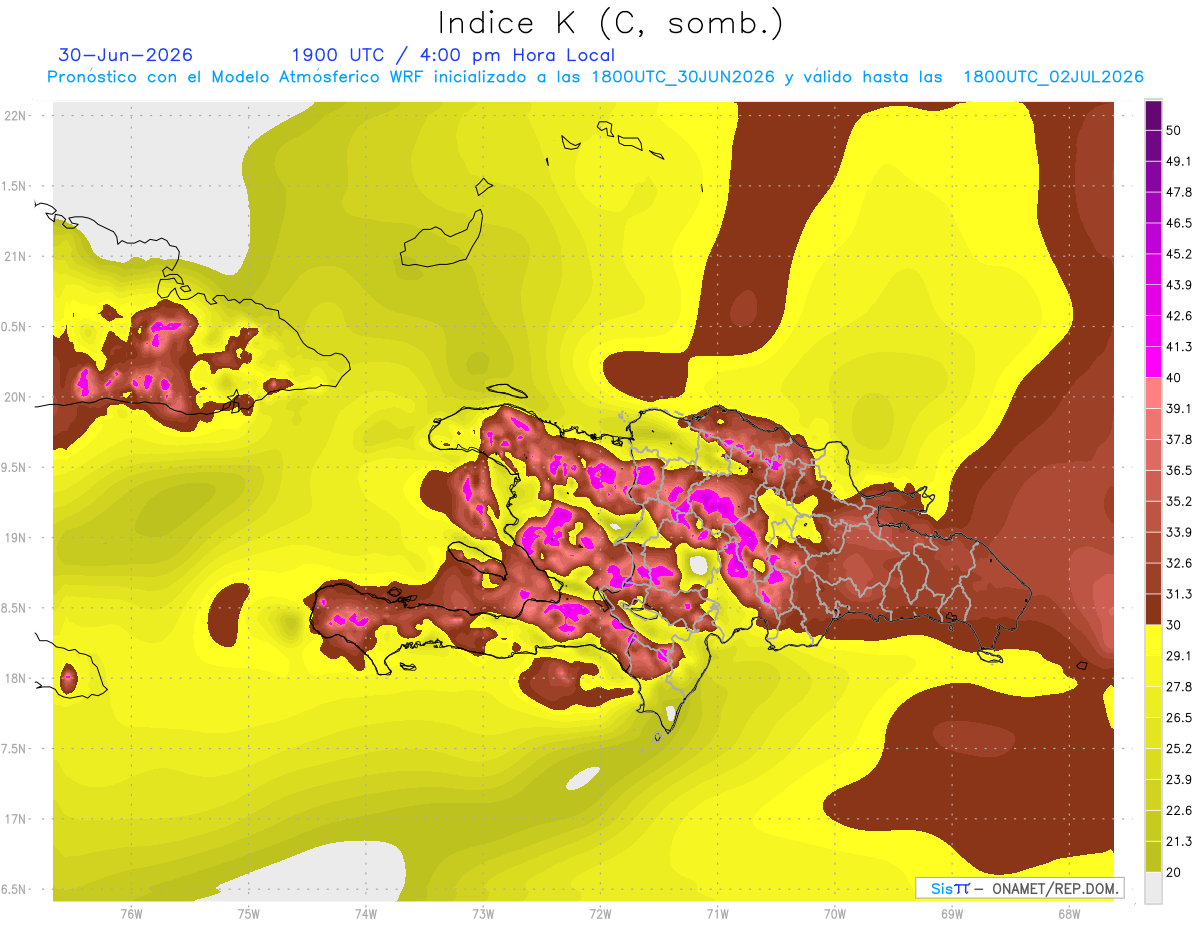This screenshot has height=927, width=1200.
Task: Click the legend value '32.6'
Action: pyautogui.click(x=1179, y=563)
